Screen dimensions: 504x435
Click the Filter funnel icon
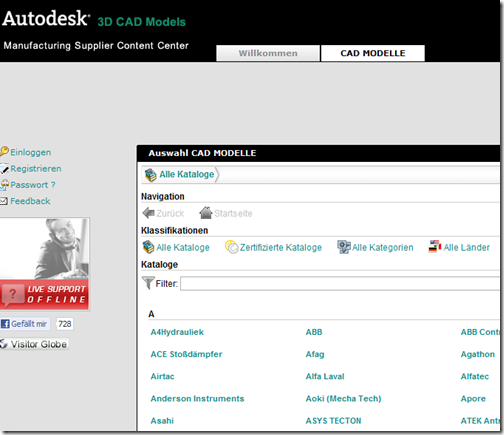tap(148, 283)
